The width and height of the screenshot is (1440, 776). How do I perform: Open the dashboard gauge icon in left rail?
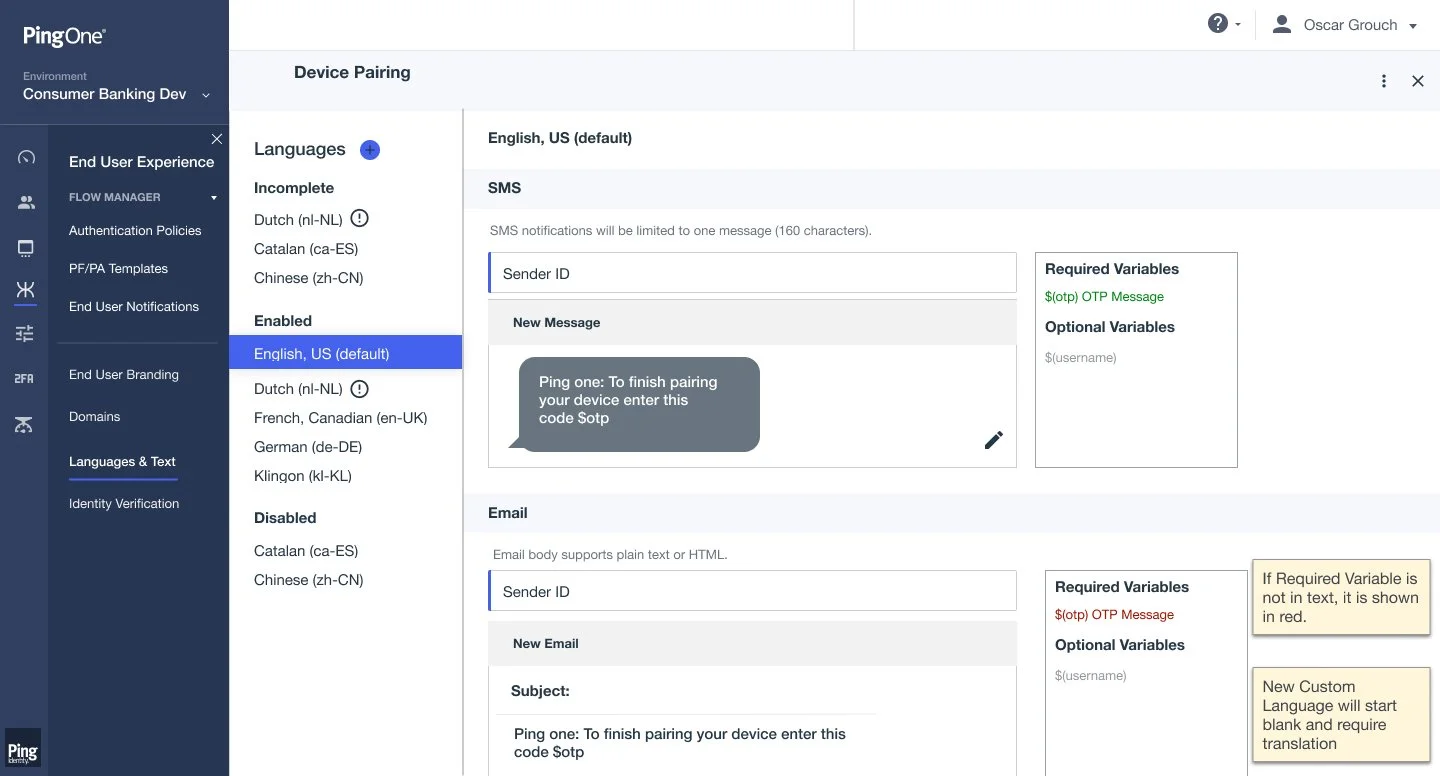26,157
